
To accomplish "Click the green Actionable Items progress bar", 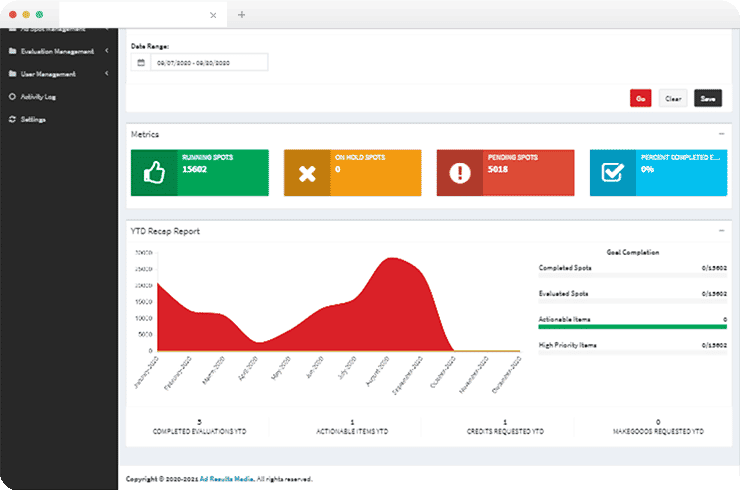I will coord(632,326).
